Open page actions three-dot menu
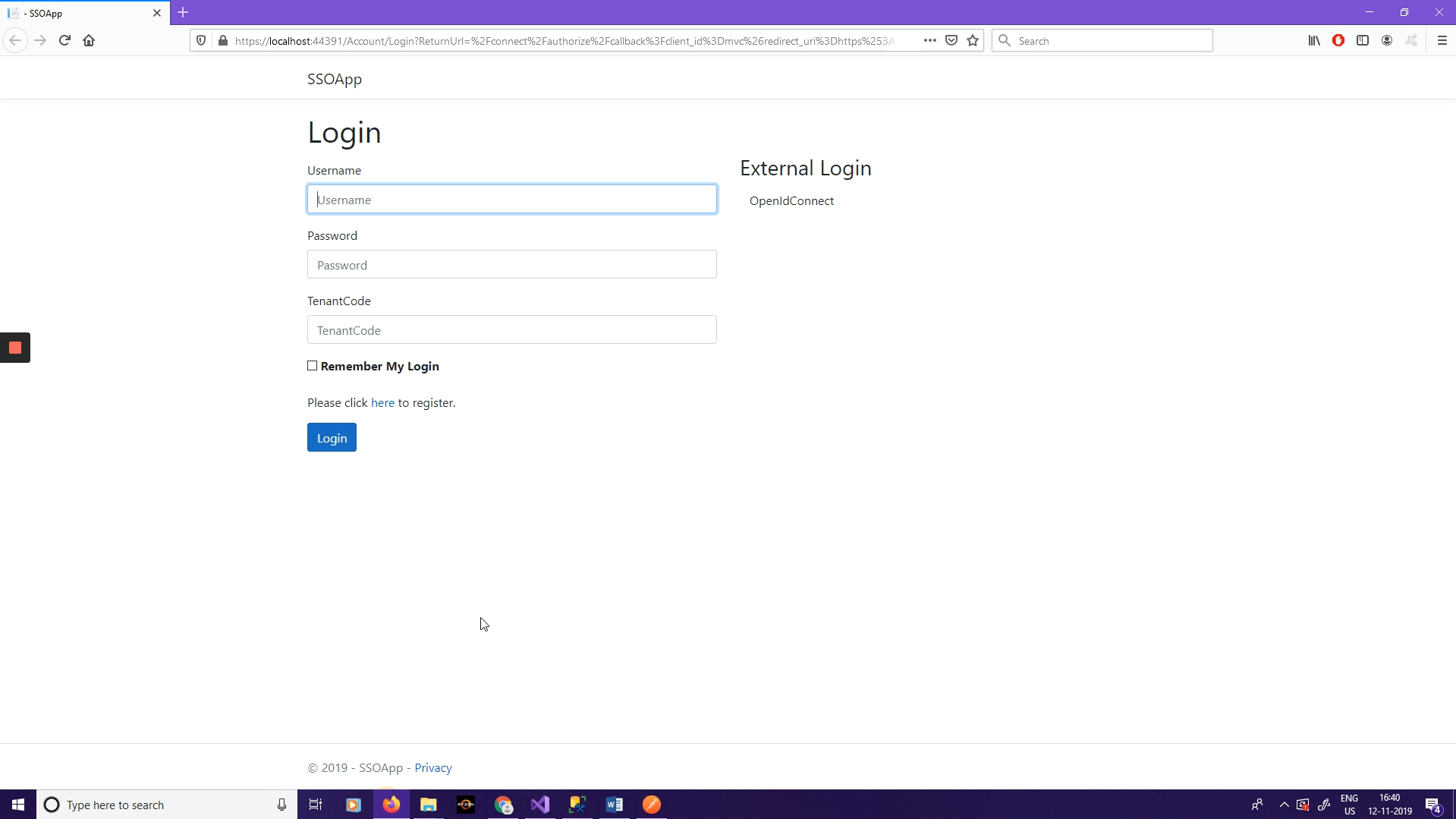Viewport: 1456px width, 819px height. 929,40
